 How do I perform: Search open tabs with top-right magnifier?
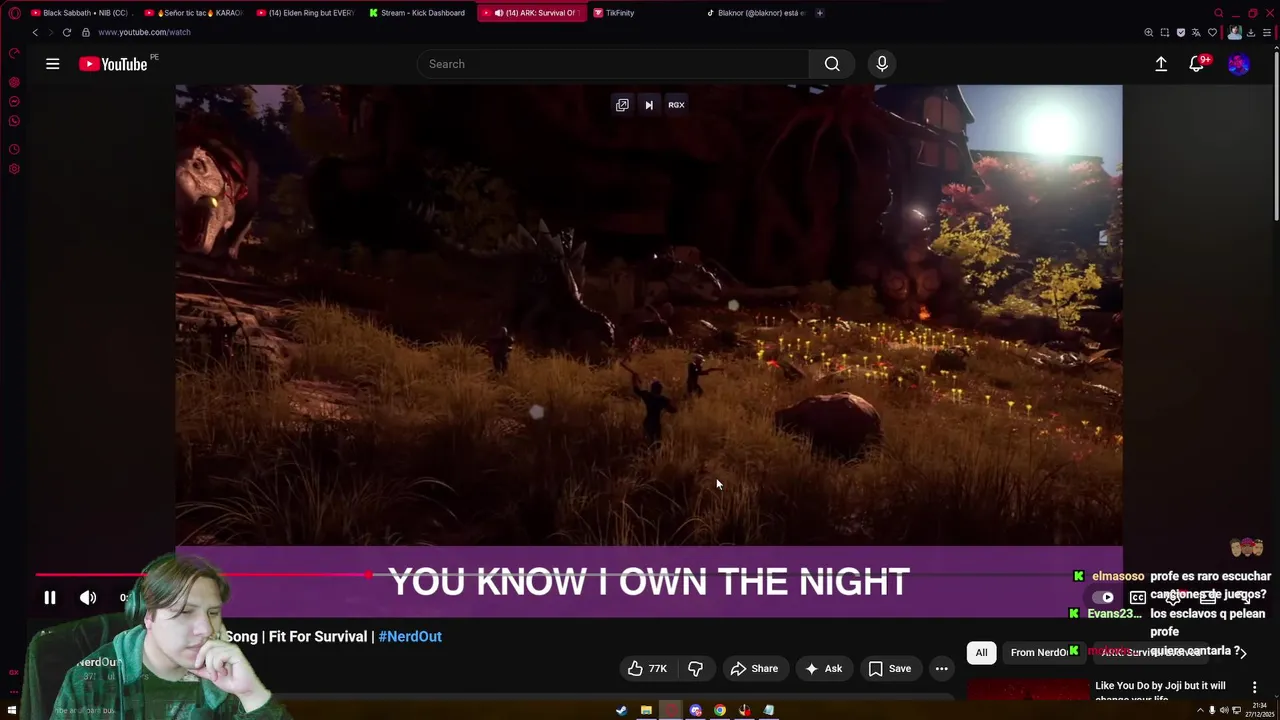pyautogui.click(x=1218, y=13)
